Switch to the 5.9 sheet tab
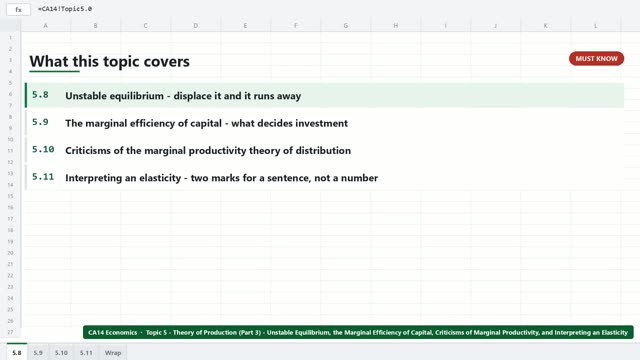Viewport: 640px width, 360px height. 38,353
